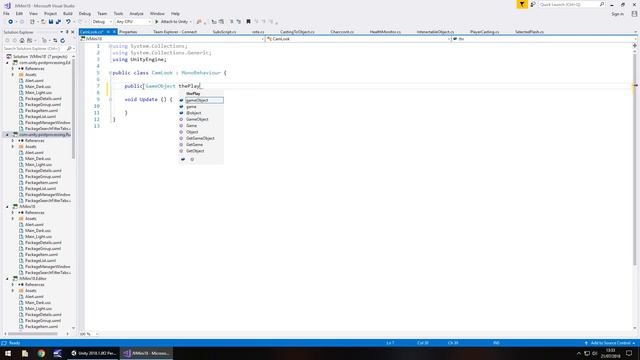Click the Navigate Backward toolbar icon

click(x=10, y=22)
